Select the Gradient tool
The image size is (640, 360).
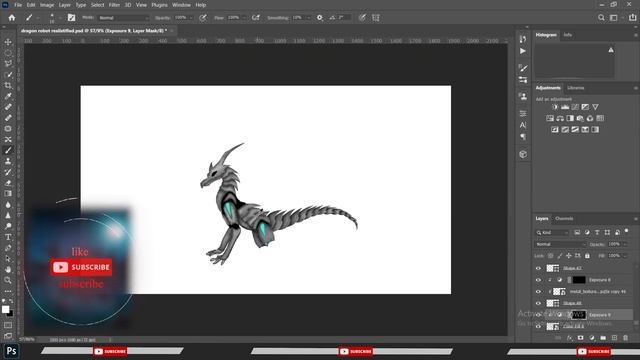click(x=8, y=194)
